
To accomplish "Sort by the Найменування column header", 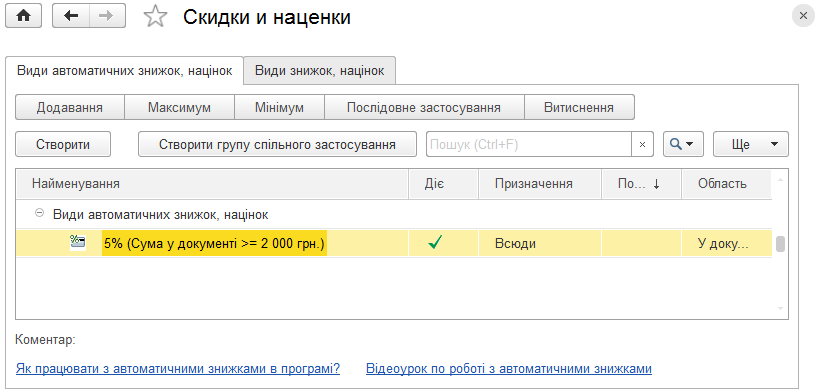I will (212, 184).
